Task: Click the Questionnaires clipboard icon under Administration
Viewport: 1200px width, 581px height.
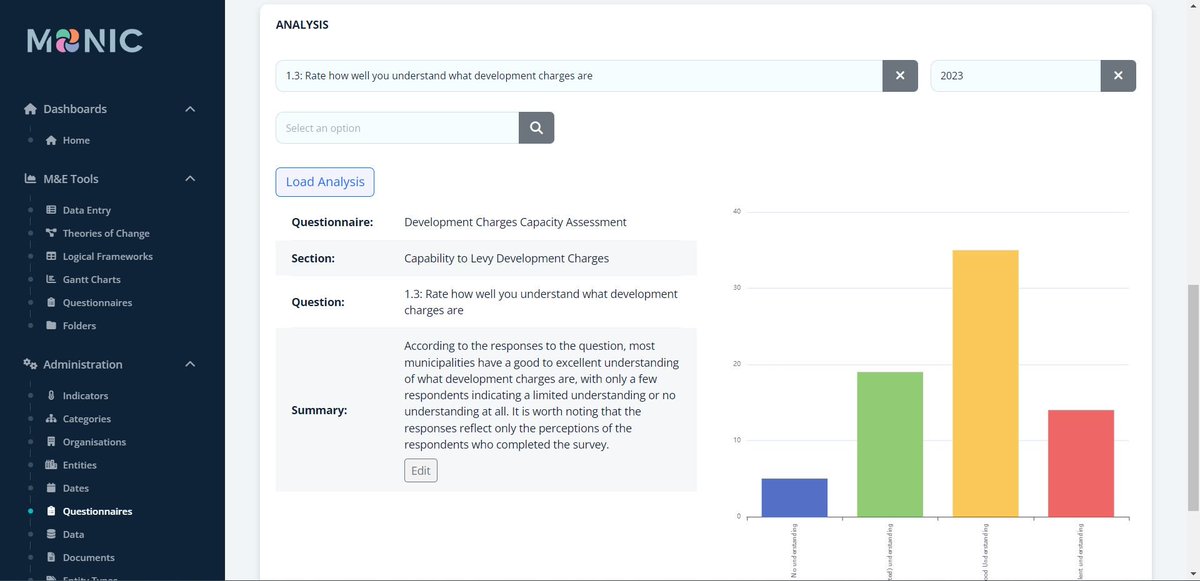Action: pyautogui.click(x=51, y=511)
